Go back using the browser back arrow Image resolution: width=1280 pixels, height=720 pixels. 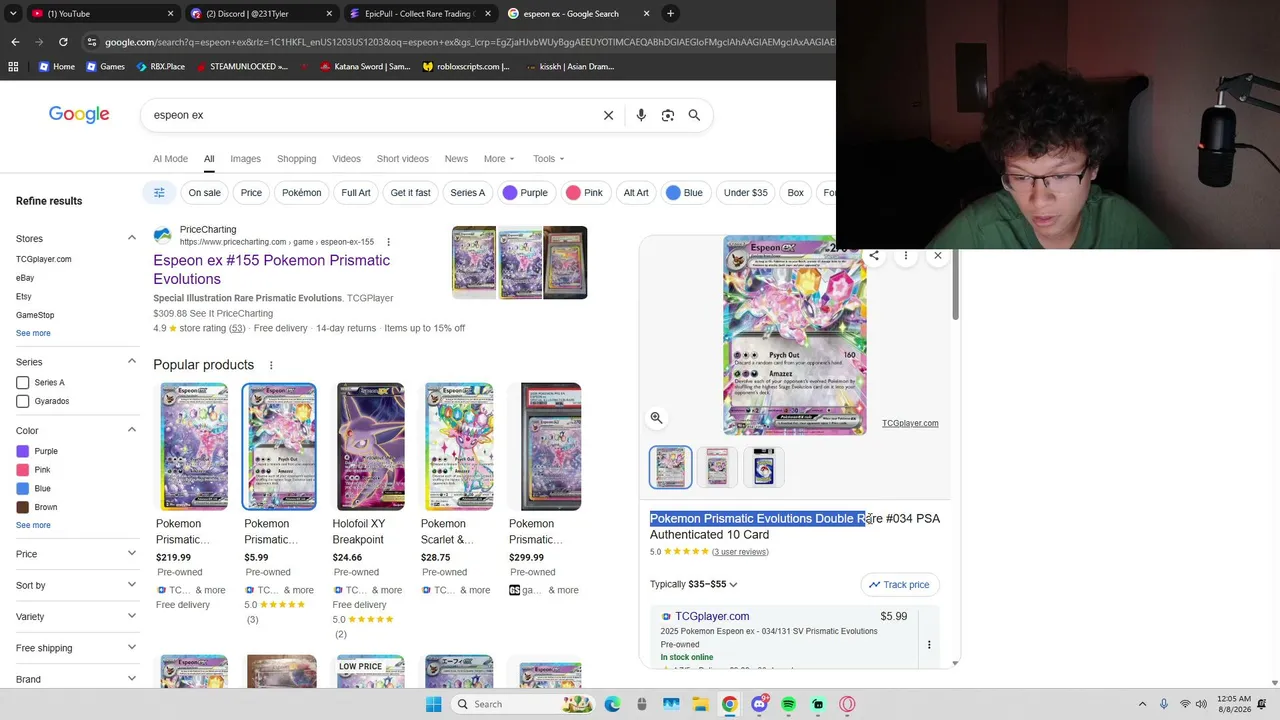tap(15, 42)
